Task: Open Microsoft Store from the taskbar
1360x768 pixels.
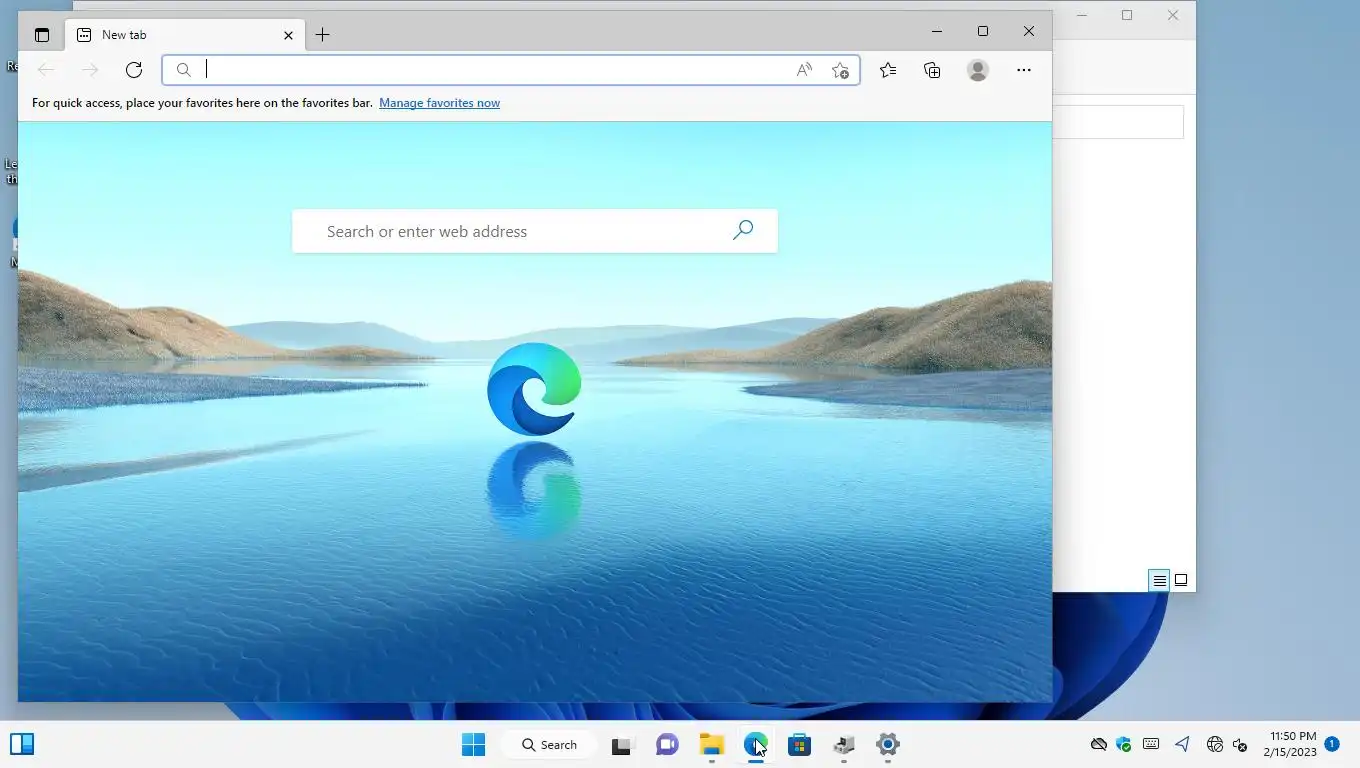Action: (x=799, y=744)
